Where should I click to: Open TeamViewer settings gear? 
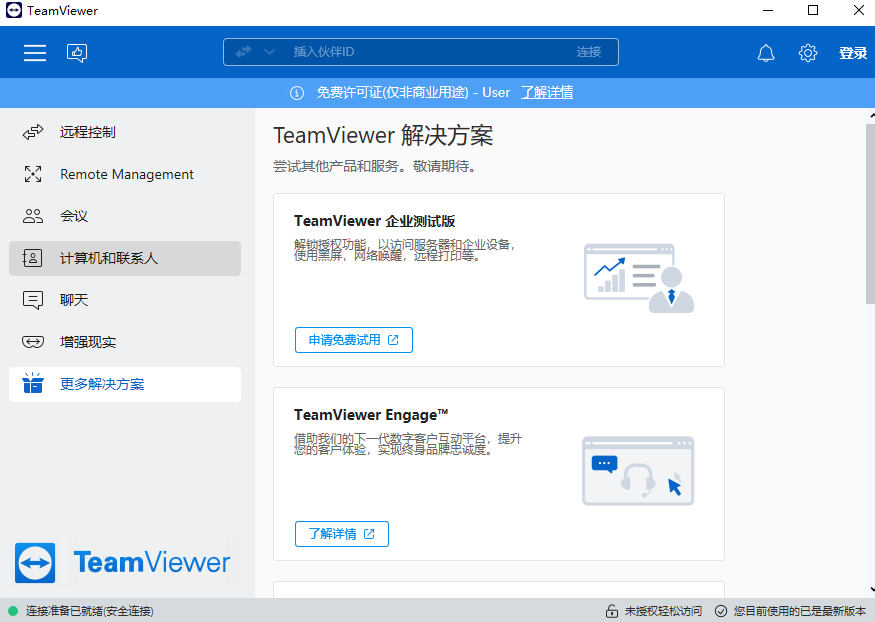pos(808,53)
